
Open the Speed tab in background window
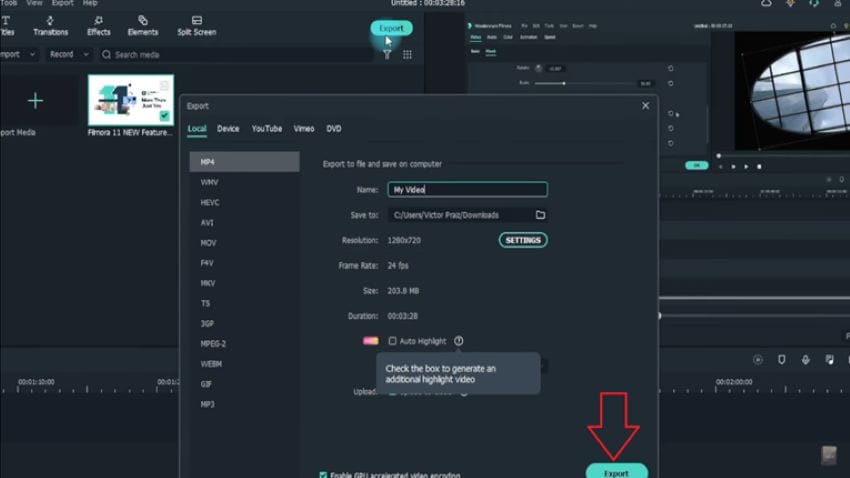pos(550,37)
